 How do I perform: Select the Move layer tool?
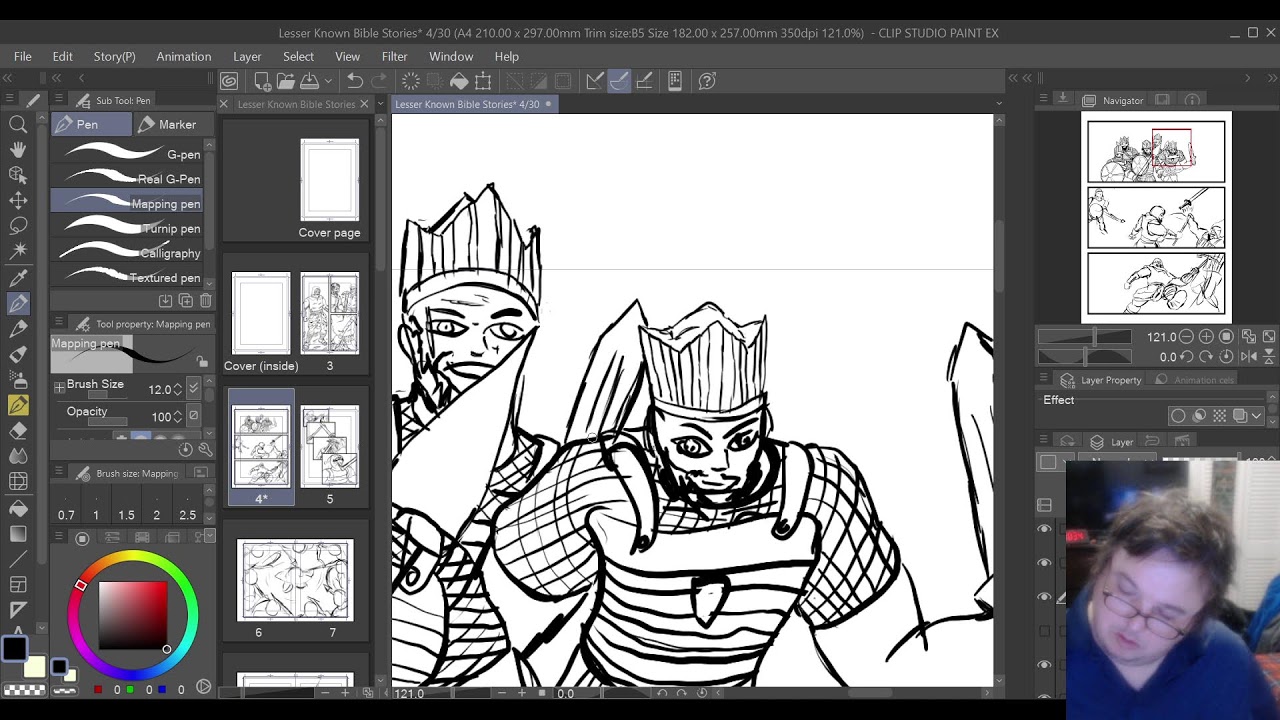(x=18, y=200)
